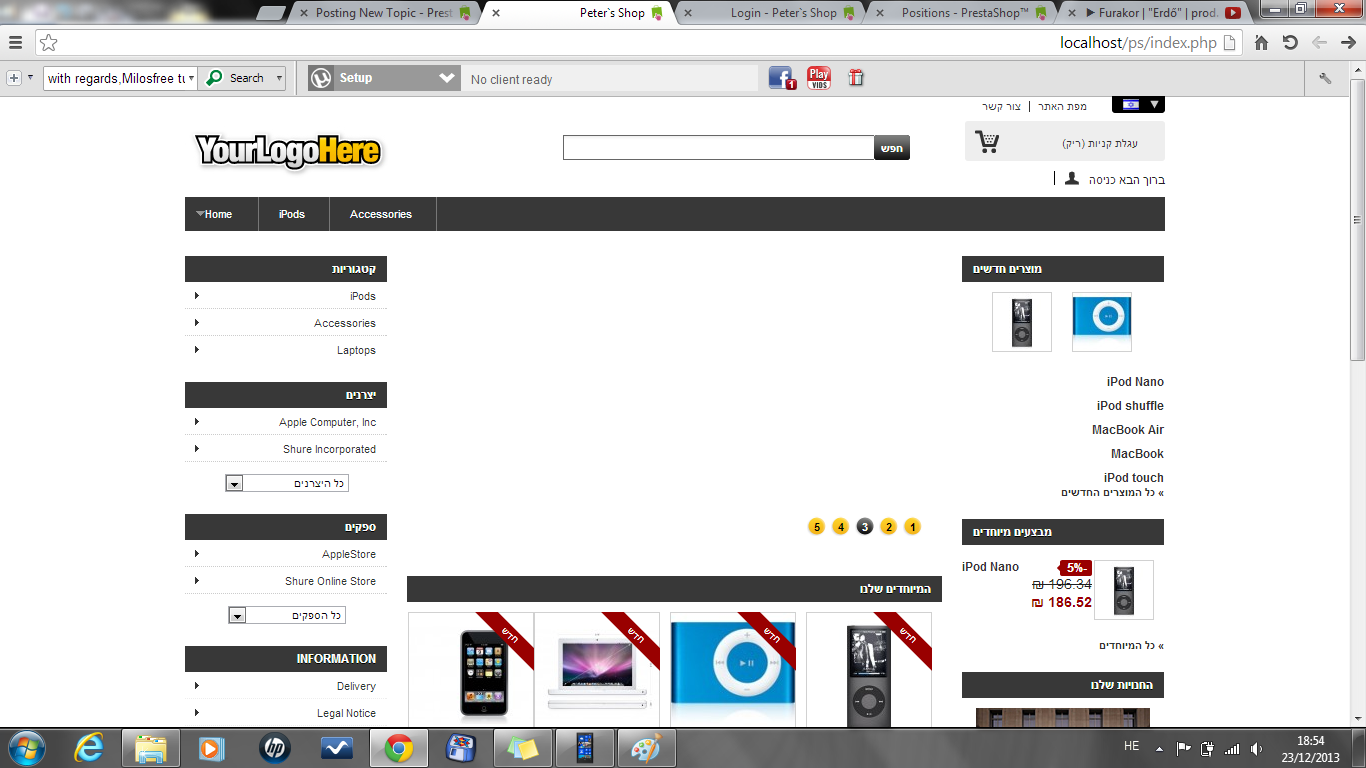Open the all-suppliers dropdown (כל הספקים)
The width and height of the screenshot is (1366, 768).
(287, 615)
